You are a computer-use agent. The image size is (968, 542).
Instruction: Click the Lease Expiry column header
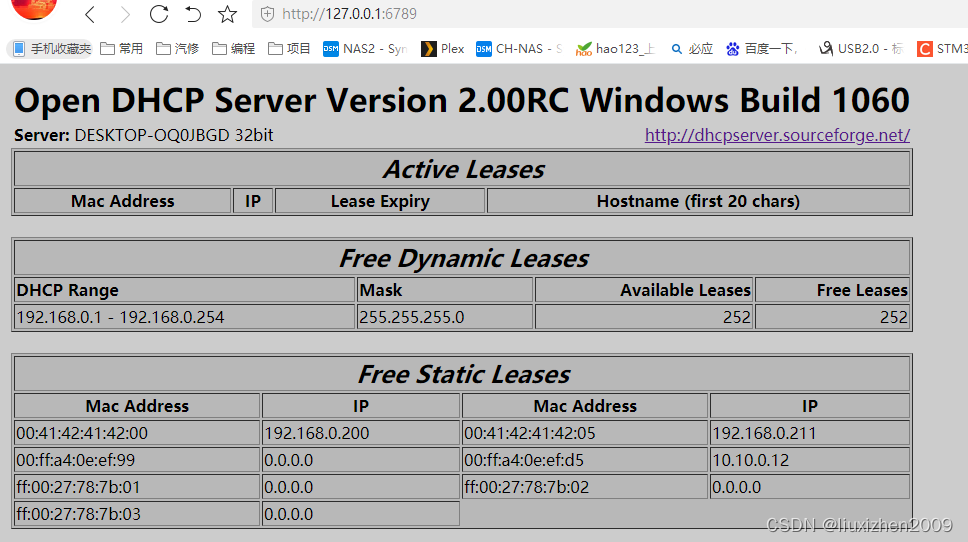pos(380,201)
